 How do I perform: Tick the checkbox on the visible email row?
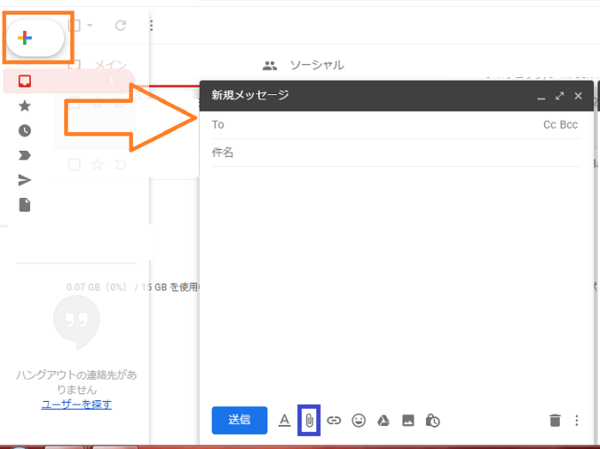click(x=74, y=164)
